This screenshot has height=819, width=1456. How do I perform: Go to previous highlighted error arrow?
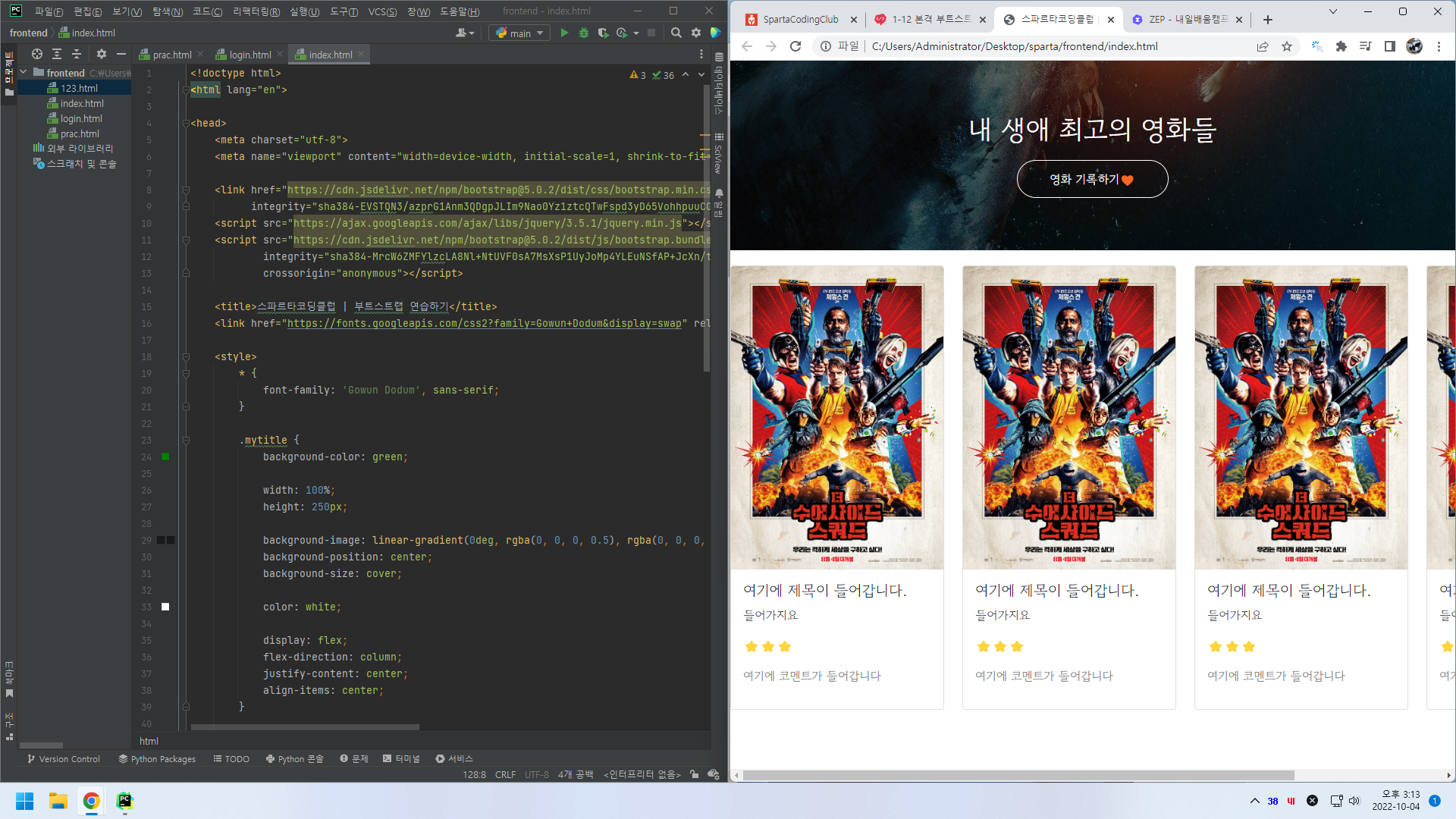coord(686,74)
